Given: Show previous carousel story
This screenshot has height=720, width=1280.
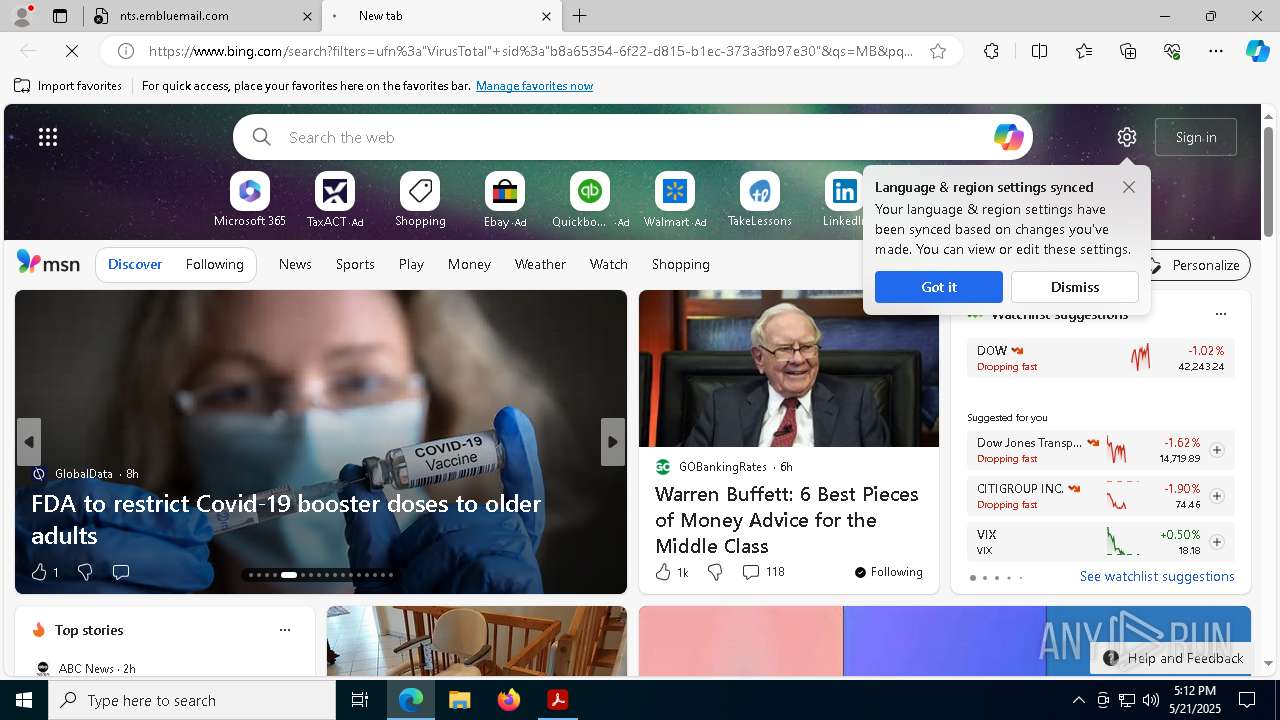Looking at the screenshot, I should (29, 442).
